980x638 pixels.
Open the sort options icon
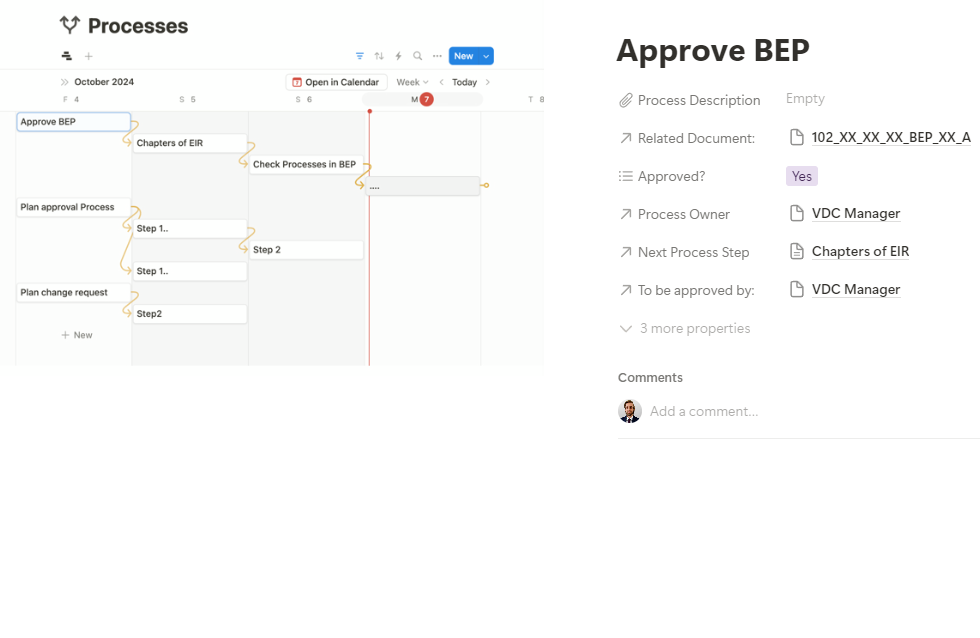379,56
